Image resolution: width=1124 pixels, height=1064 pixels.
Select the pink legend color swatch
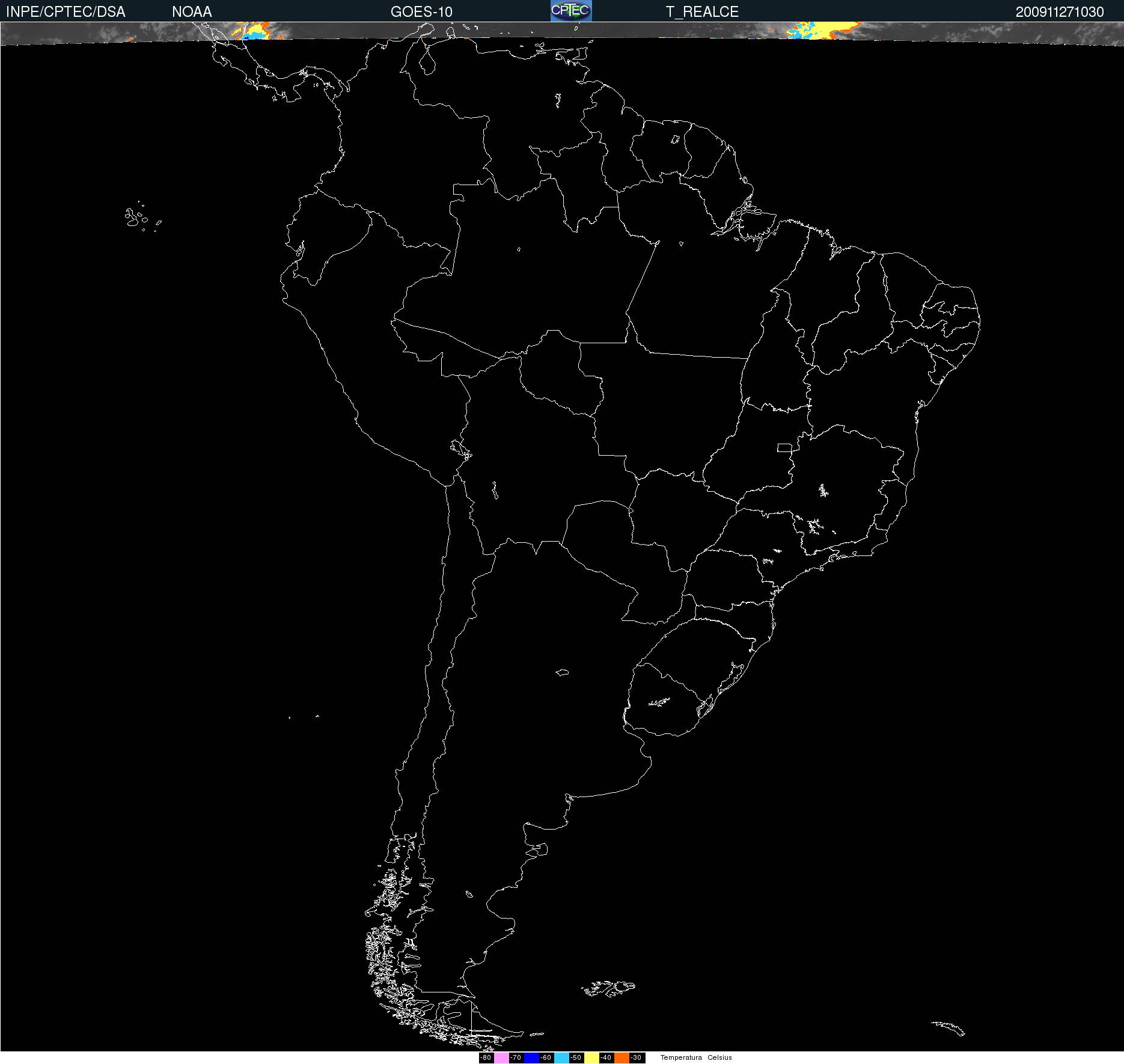point(501,1058)
